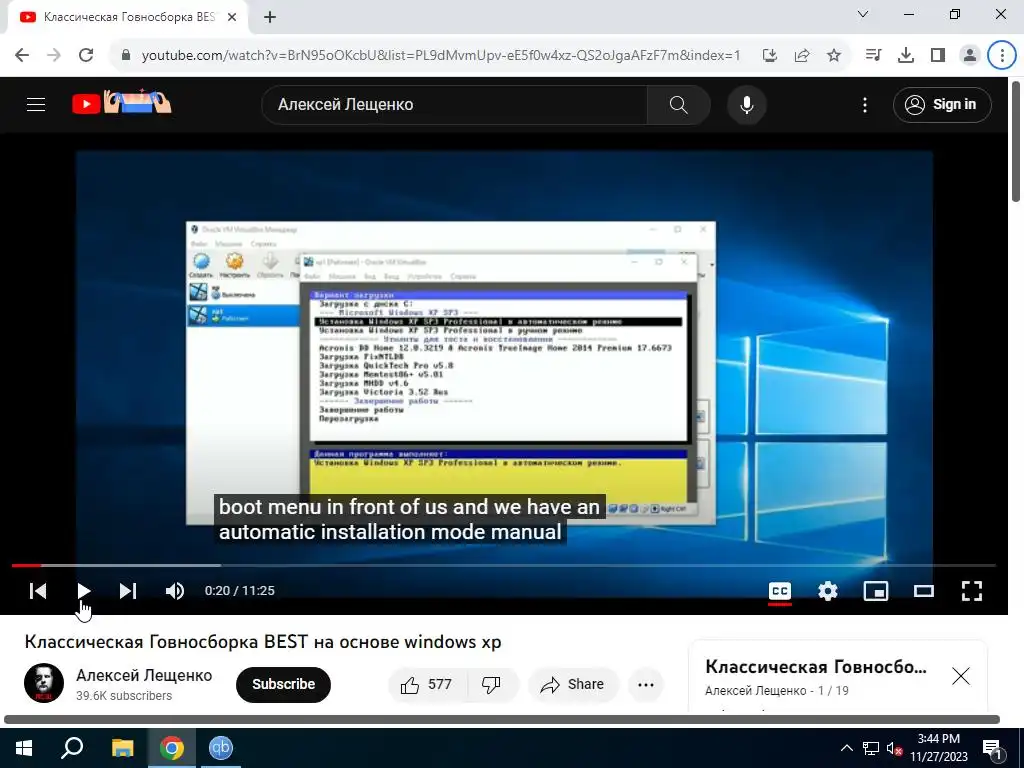Open the Алексей Лещенко channel avatar

(44, 683)
